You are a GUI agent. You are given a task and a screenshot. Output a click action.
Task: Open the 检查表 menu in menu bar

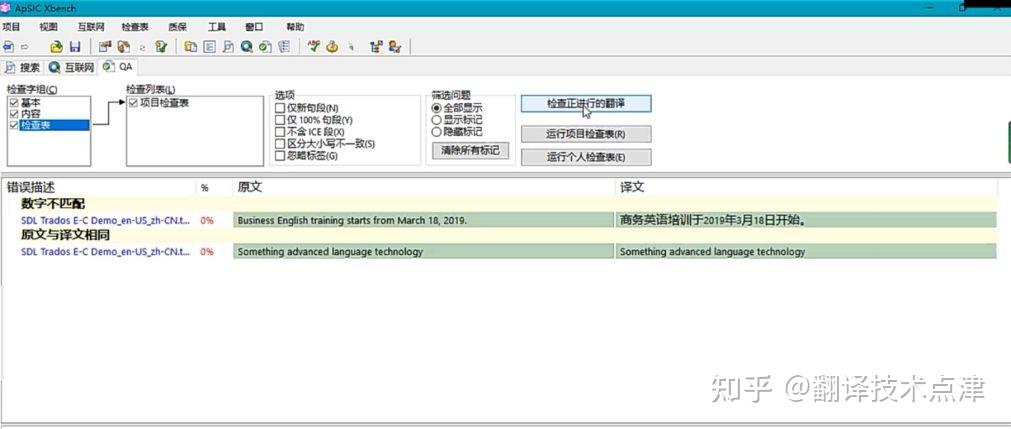[135, 27]
